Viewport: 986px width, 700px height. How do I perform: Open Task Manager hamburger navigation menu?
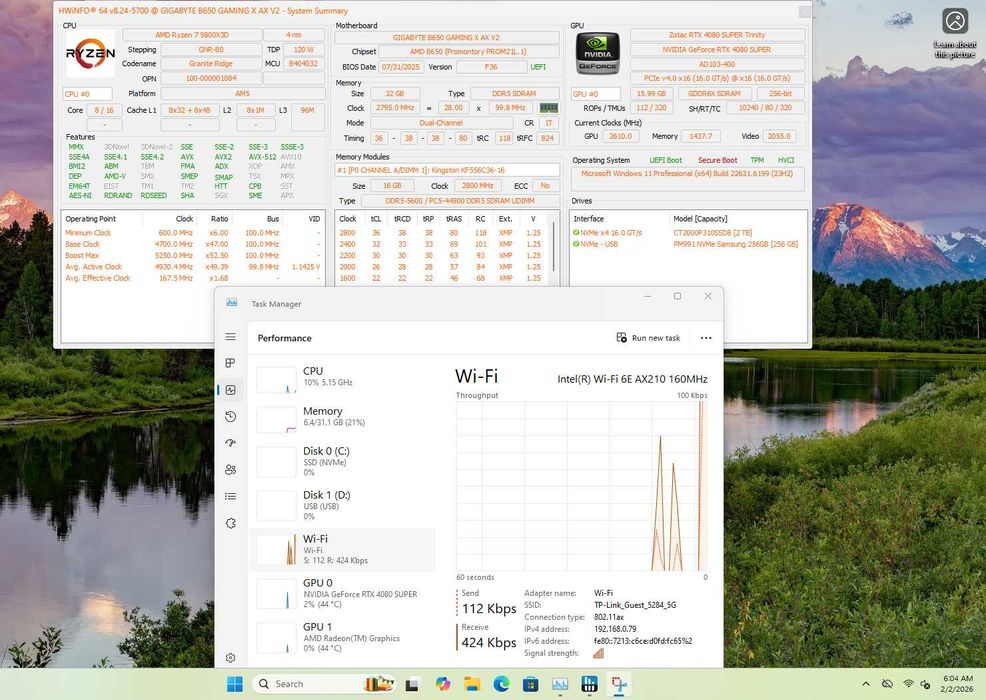pos(231,337)
